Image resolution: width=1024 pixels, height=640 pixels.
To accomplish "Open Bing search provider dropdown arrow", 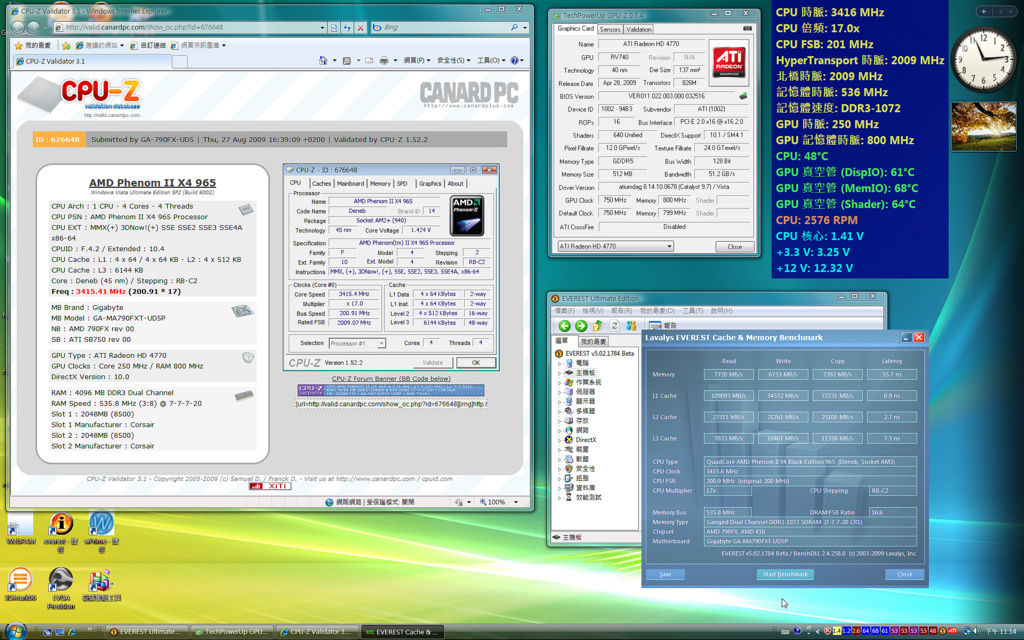I will click(524, 27).
